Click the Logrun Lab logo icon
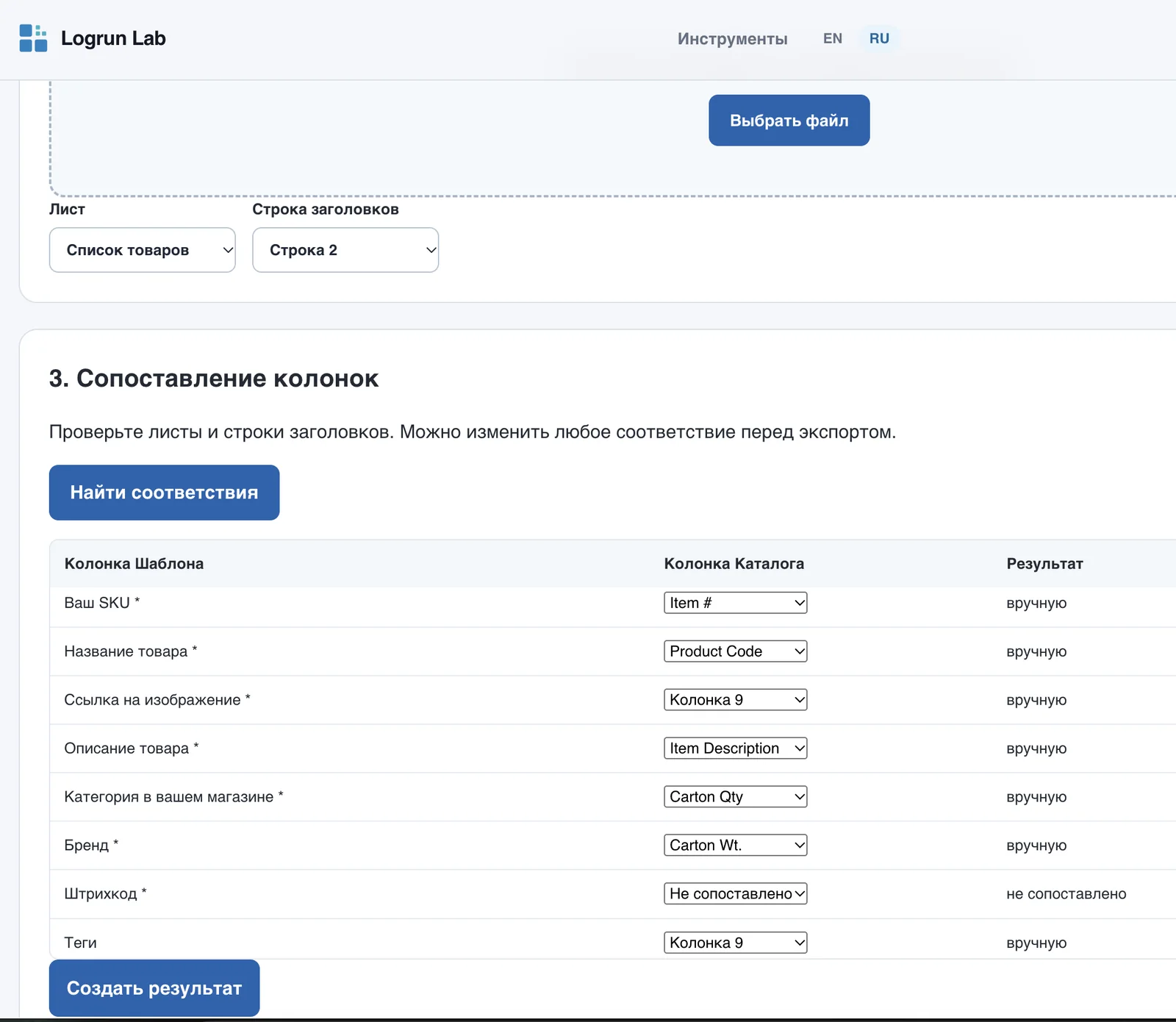The height and width of the screenshot is (1022, 1176). [33, 38]
